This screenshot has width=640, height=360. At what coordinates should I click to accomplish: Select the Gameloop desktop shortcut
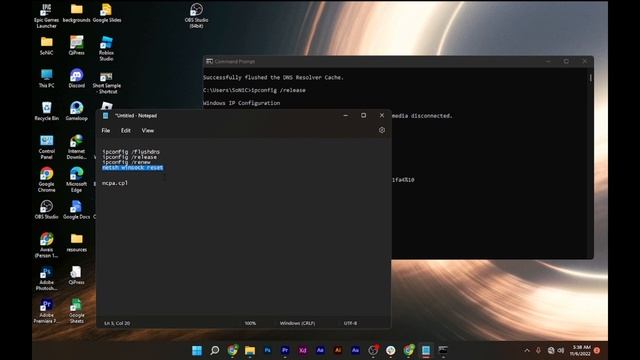[x=76, y=111]
